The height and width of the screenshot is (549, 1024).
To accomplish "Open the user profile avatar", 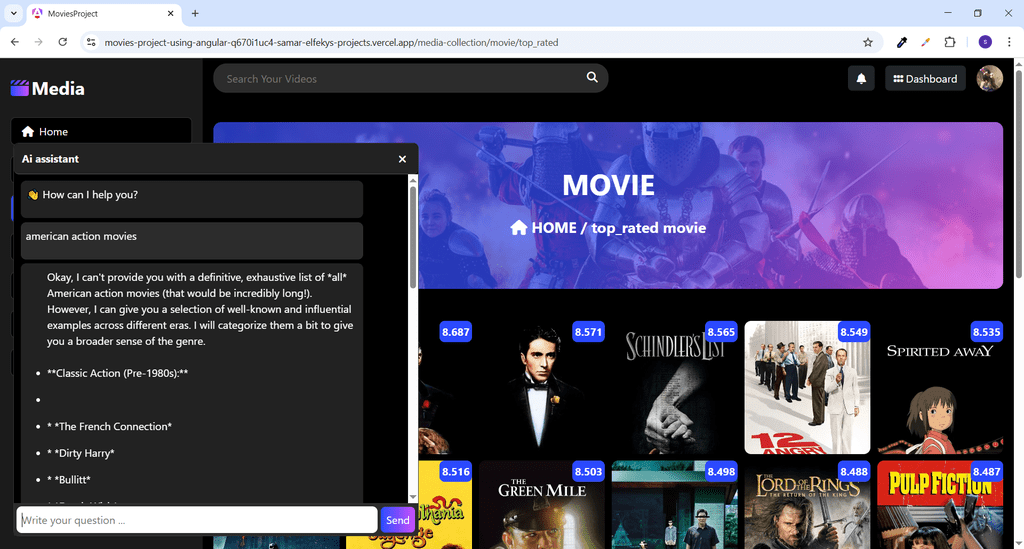I will click(989, 78).
